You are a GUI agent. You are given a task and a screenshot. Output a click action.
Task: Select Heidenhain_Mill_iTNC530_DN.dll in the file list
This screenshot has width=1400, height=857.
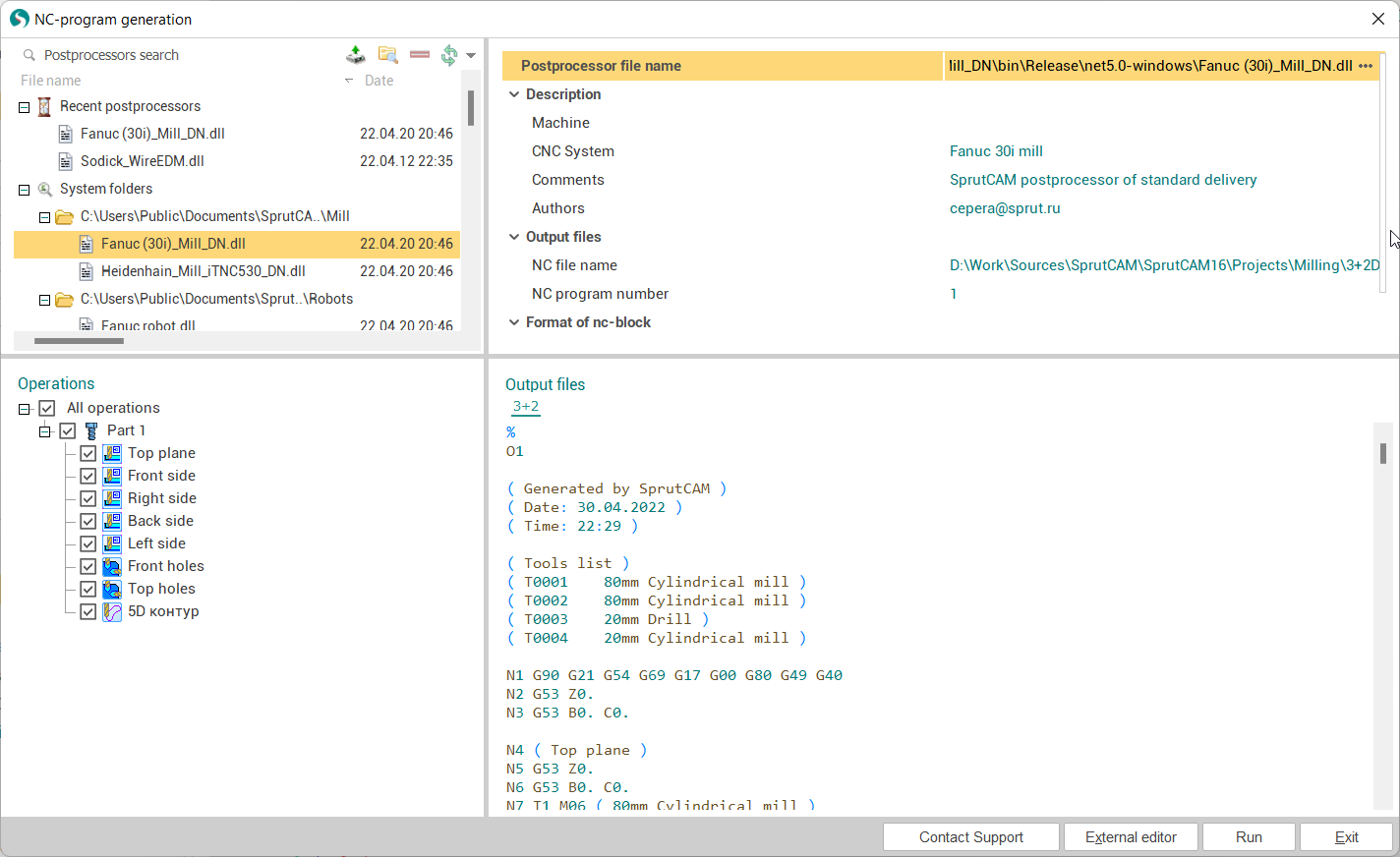pos(203,271)
